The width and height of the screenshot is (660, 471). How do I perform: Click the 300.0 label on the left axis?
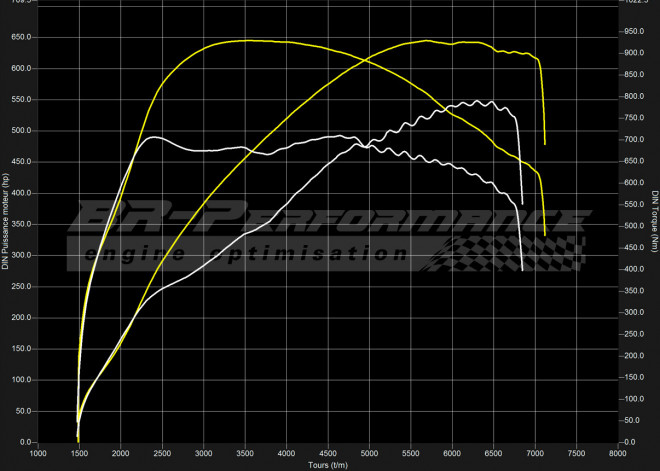coord(21,256)
